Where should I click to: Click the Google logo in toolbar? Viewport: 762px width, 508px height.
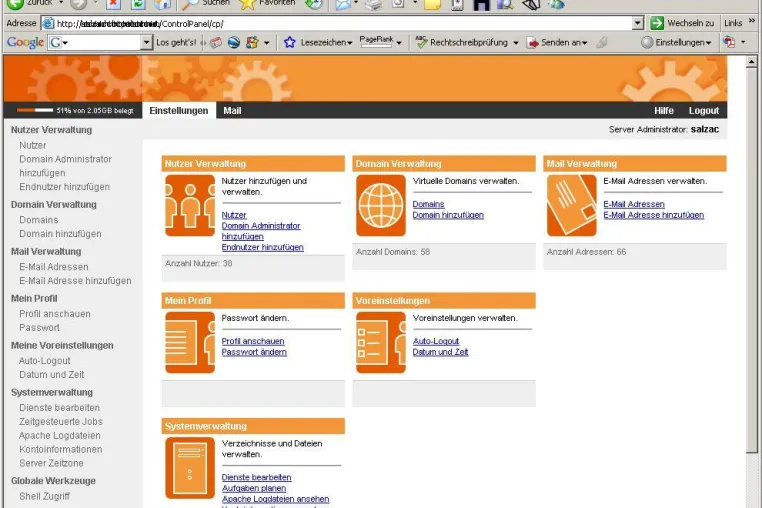[25, 42]
